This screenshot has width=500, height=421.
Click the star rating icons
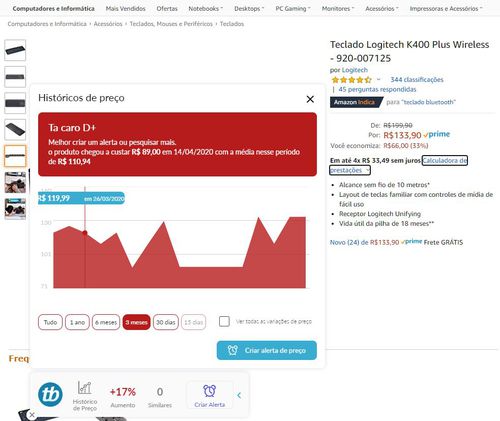click(352, 80)
